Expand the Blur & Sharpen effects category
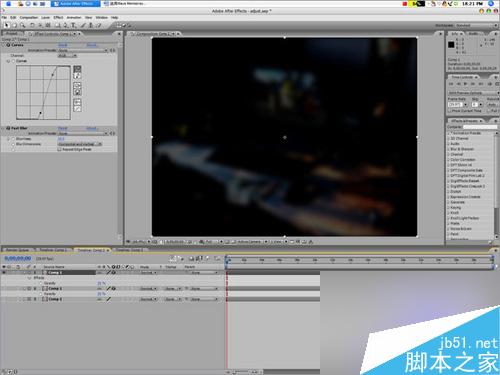500x375 pixels. click(449, 149)
